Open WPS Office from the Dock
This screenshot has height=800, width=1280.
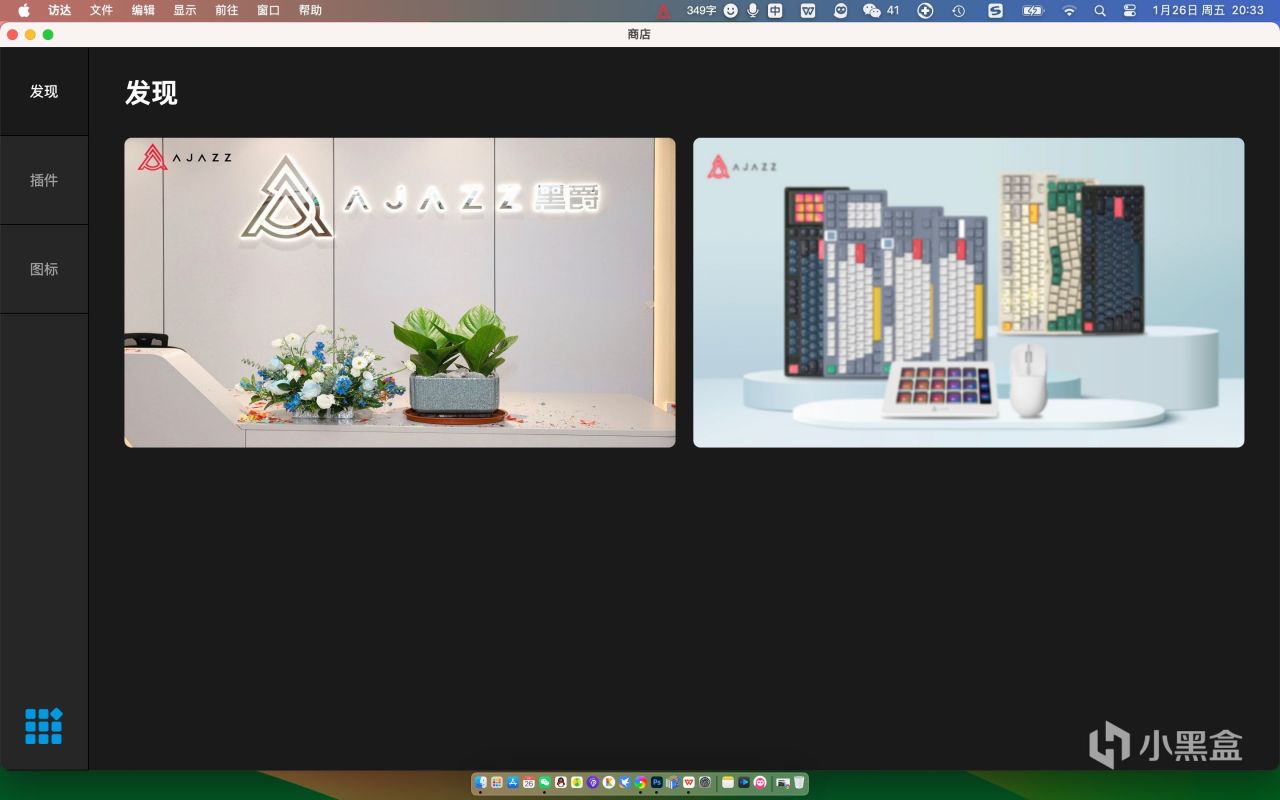pyautogui.click(x=689, y=782)
